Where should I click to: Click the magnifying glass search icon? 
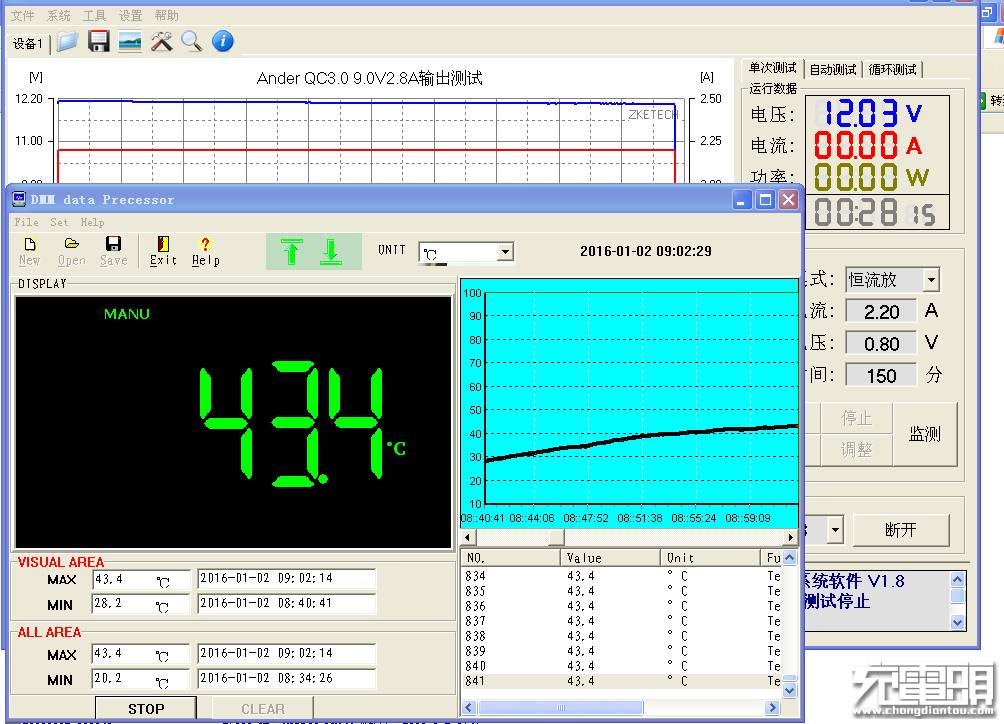(191, 41)
